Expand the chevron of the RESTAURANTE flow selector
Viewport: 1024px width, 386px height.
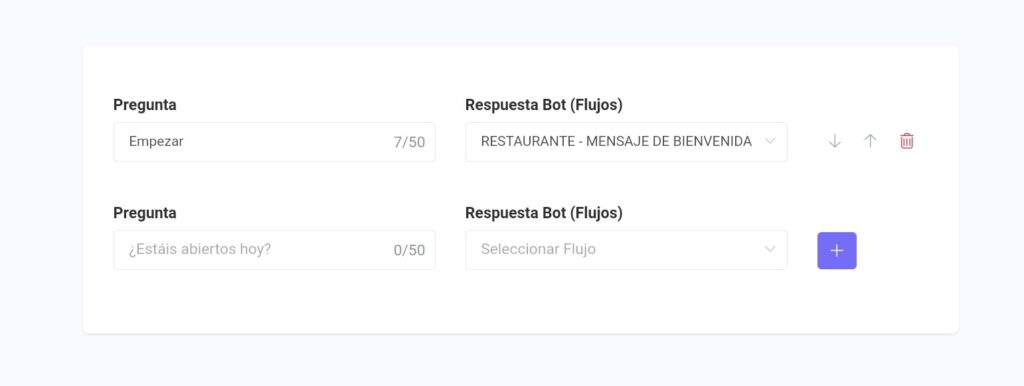770,141
